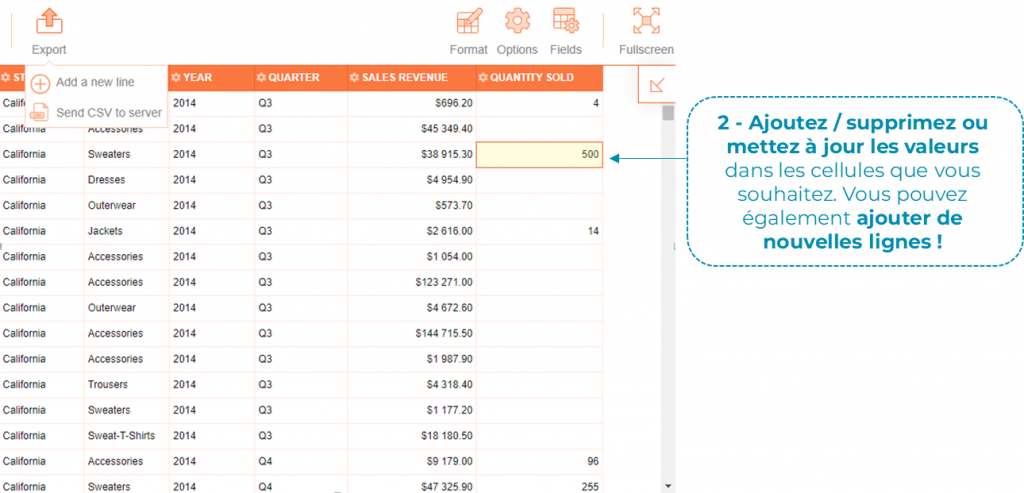Switch to Fullscreen mode
Viewport: 1024px width, 493px height.
click(x=646, y=22)
